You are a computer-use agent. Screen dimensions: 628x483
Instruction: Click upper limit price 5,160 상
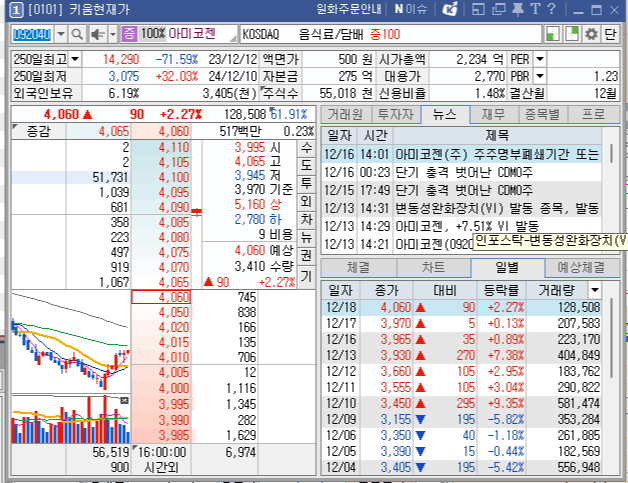pyautogui.click(x=258, y=204)
